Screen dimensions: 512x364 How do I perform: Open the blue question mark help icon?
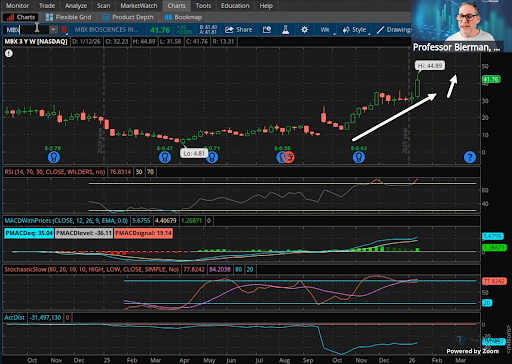470,157
